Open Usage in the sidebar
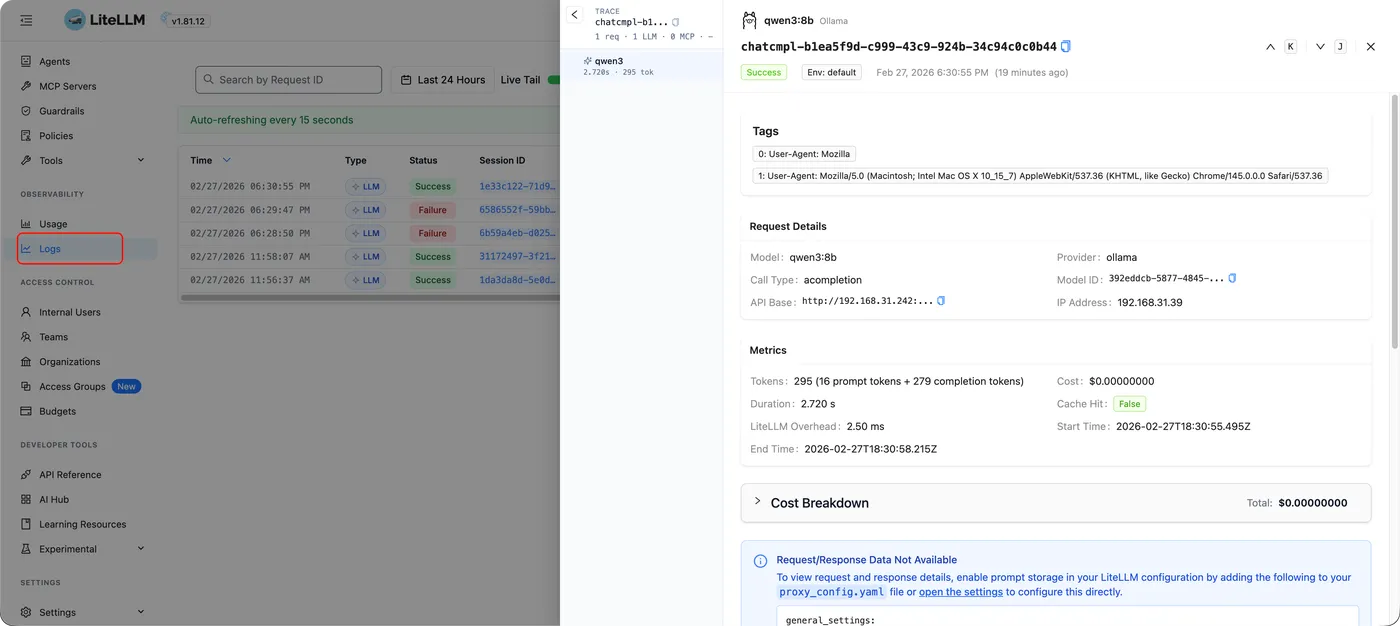 53,224
